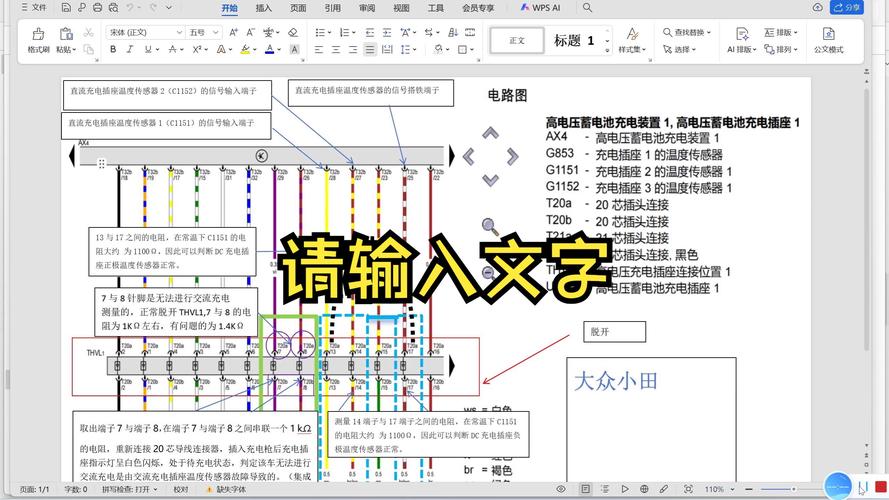Toggle Superscript X² formatting

pyautogui.click(x=197, y=49)
